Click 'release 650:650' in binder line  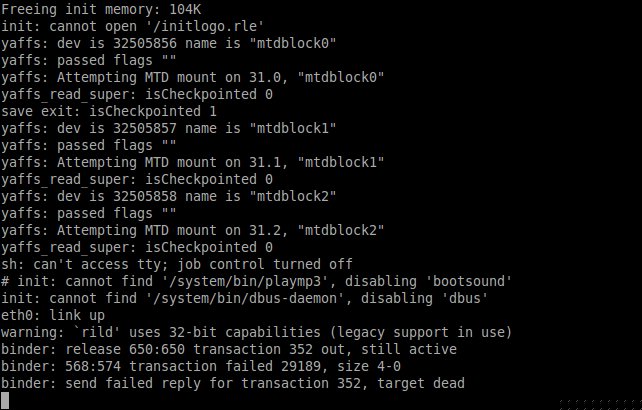click(125, 349)
